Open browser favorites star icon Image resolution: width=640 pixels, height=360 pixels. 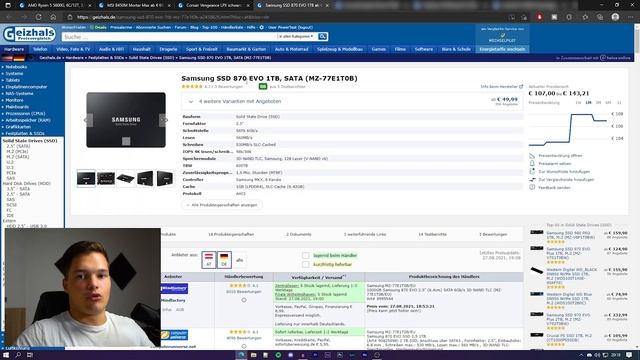[585, 17]
